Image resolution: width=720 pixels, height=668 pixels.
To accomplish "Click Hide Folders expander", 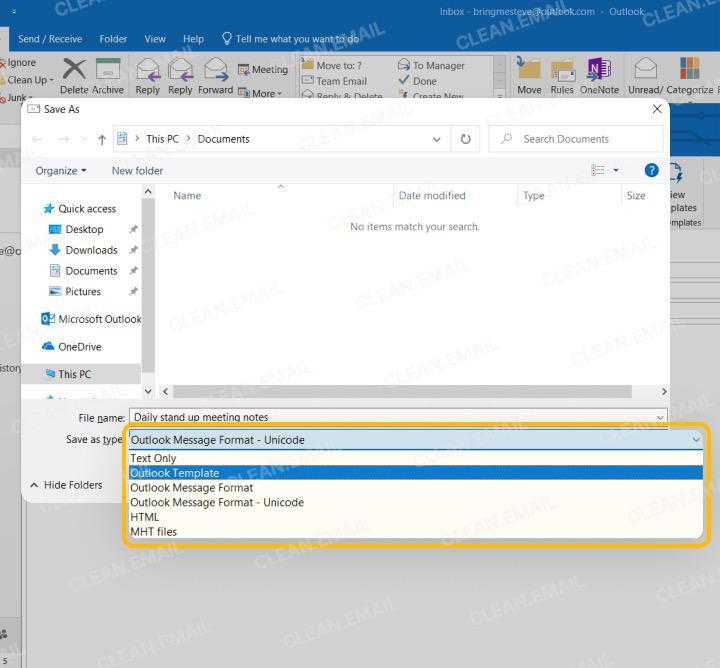I will click(x=66, y=485).
